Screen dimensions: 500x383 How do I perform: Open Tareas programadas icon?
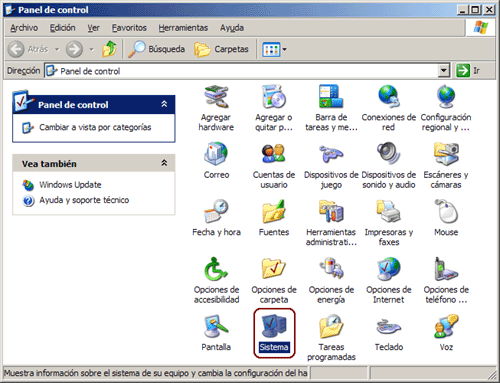[331, 326]
